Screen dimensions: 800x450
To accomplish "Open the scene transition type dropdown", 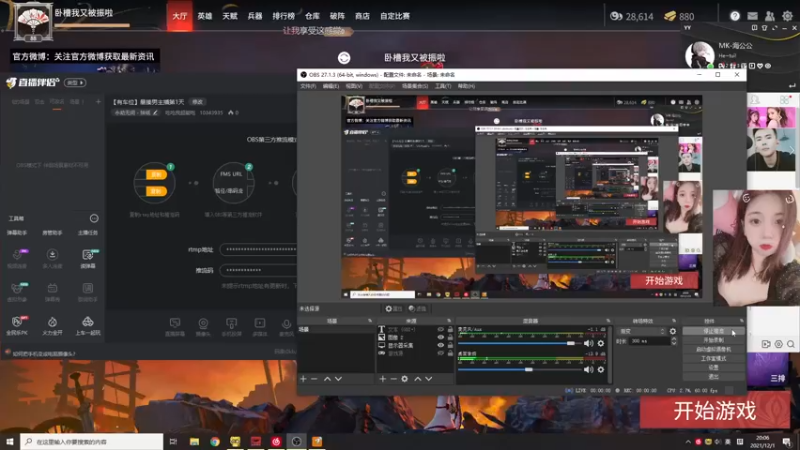I will pyautogui.click(x=641, y=331).
